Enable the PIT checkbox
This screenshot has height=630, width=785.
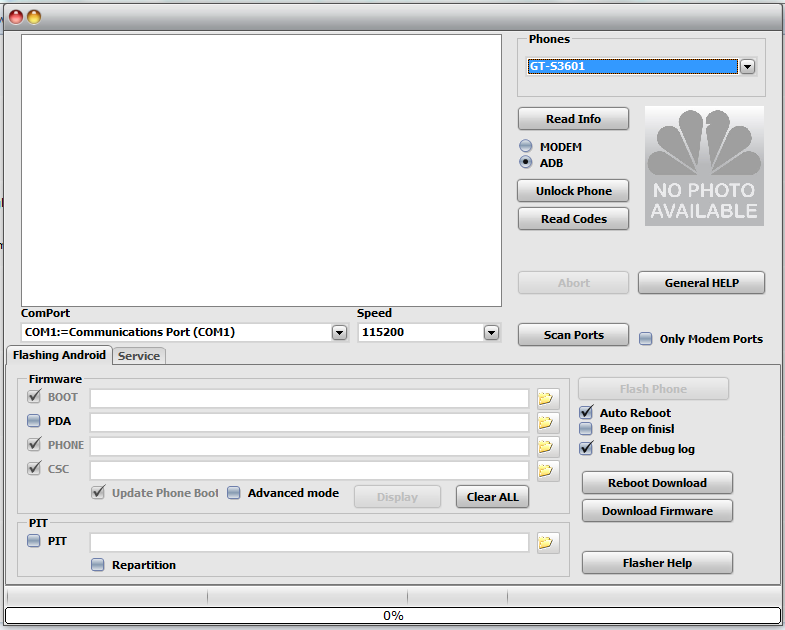coord(34,541)
